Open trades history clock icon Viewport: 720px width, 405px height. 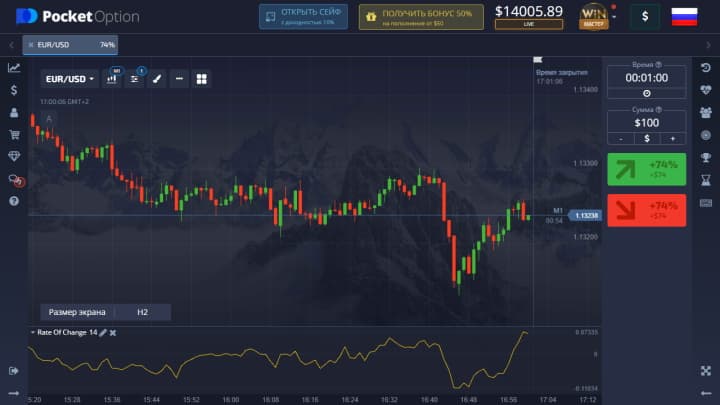(x=706, y=68)
